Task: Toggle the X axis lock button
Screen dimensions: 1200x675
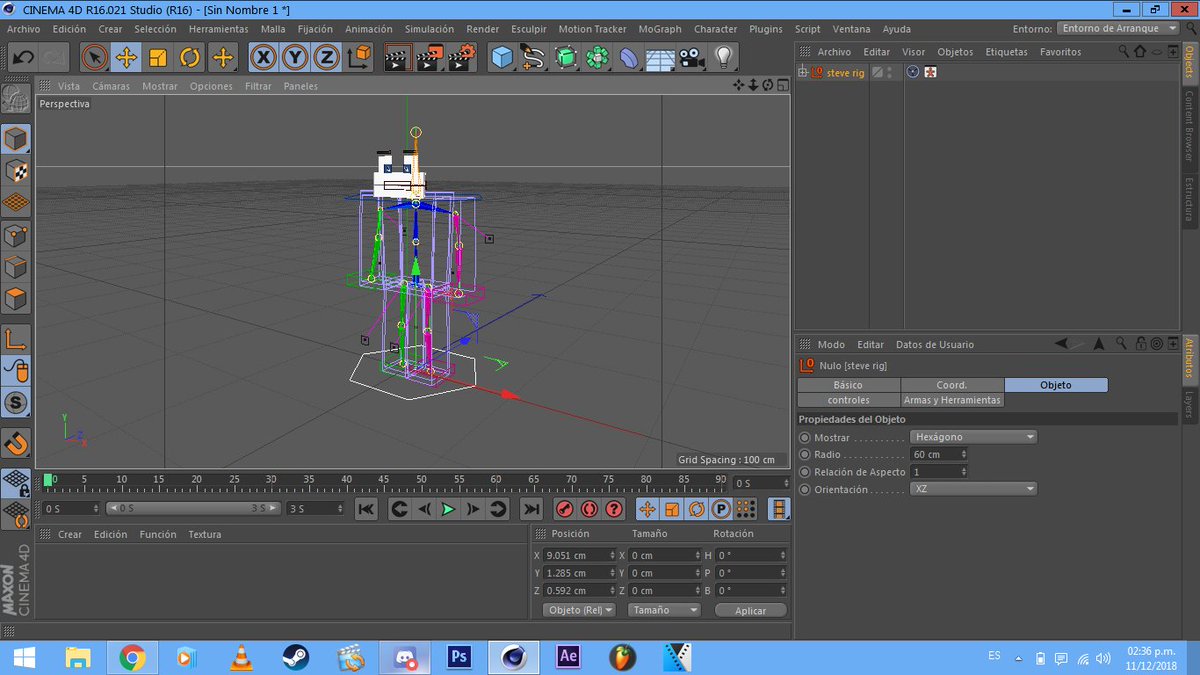Action: [x=262, y=57]
